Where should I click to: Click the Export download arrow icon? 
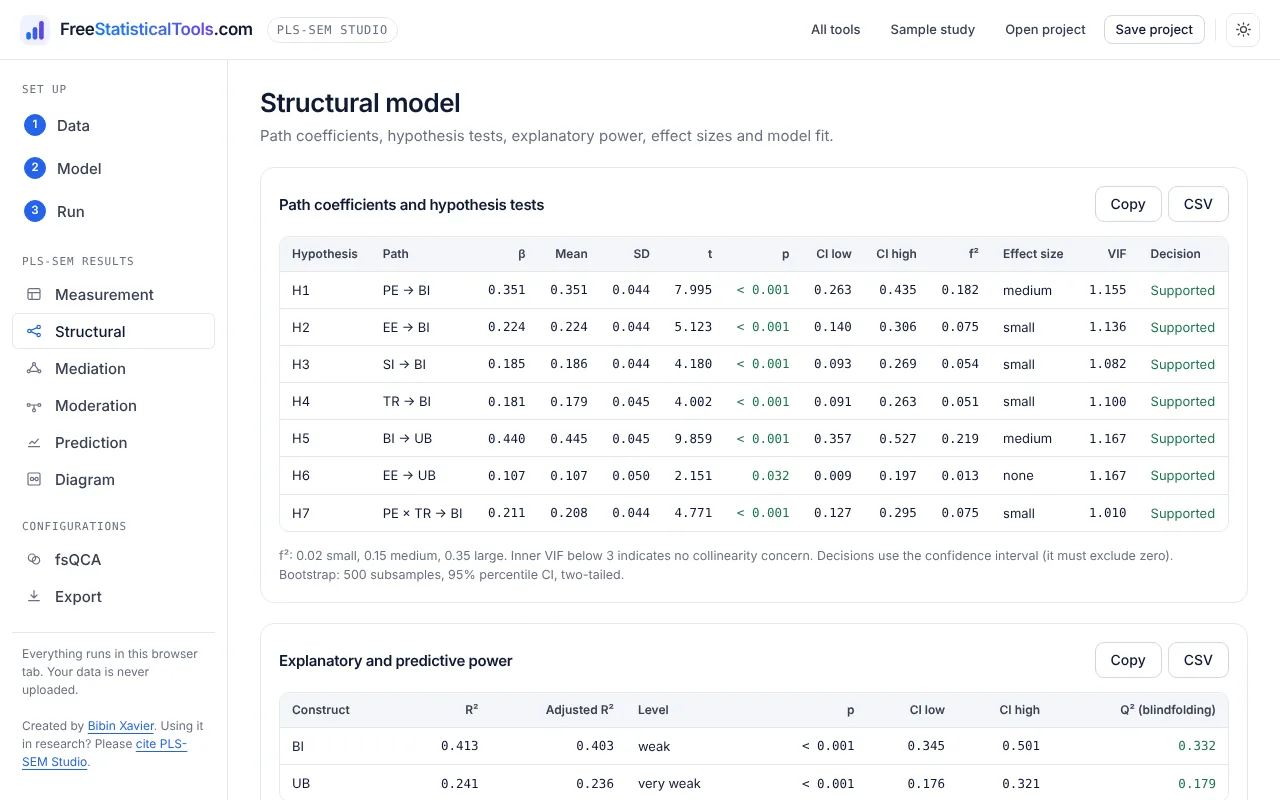click(x=34, y=597)
